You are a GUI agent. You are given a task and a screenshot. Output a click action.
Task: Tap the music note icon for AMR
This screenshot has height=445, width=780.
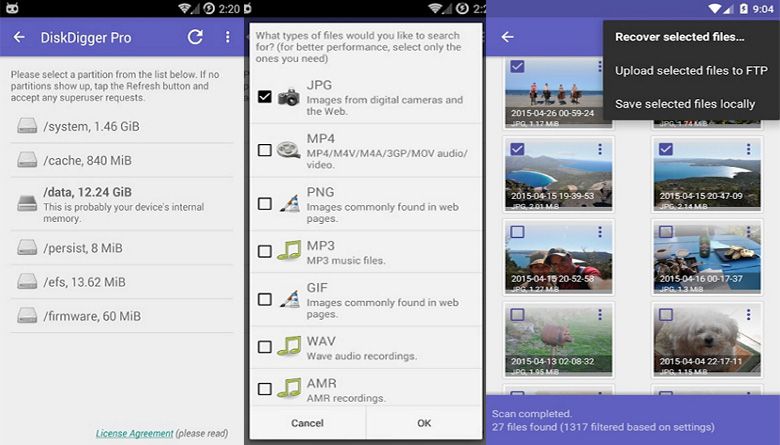(x=289, y=388)
